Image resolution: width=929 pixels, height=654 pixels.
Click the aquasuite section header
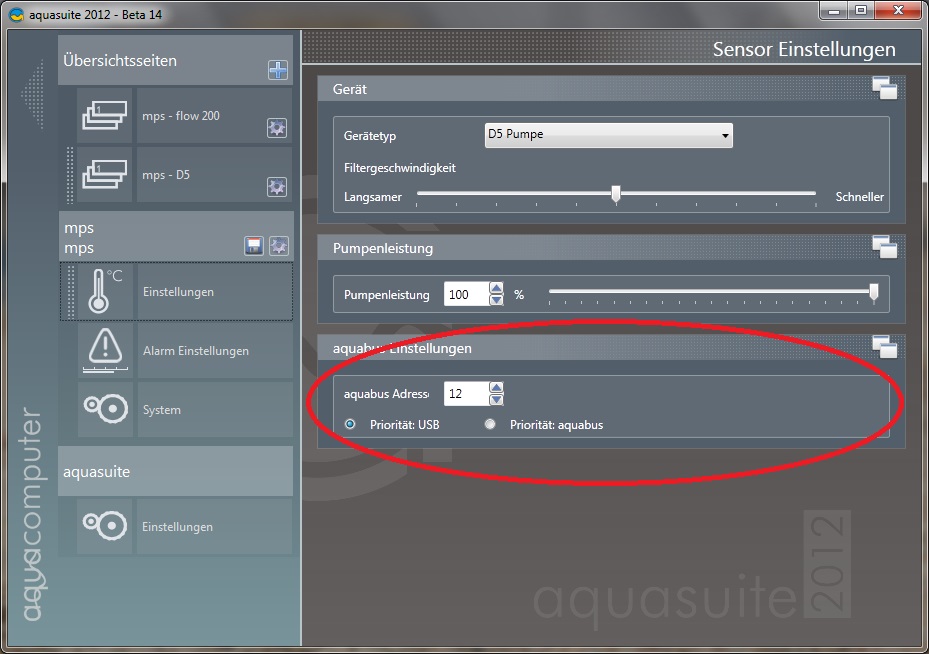tap(175, 471)
